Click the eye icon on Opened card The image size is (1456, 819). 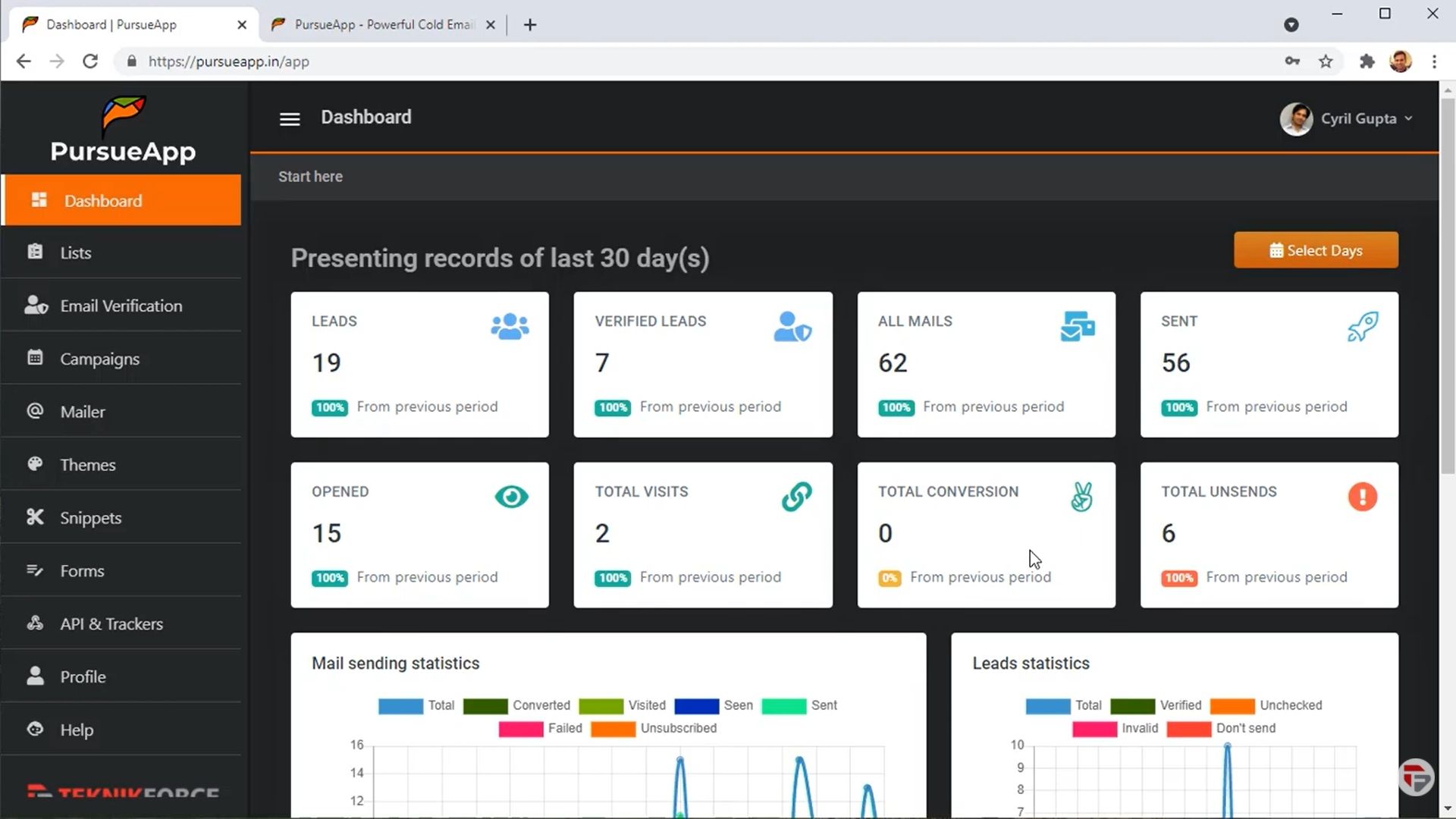pos(510,497)
